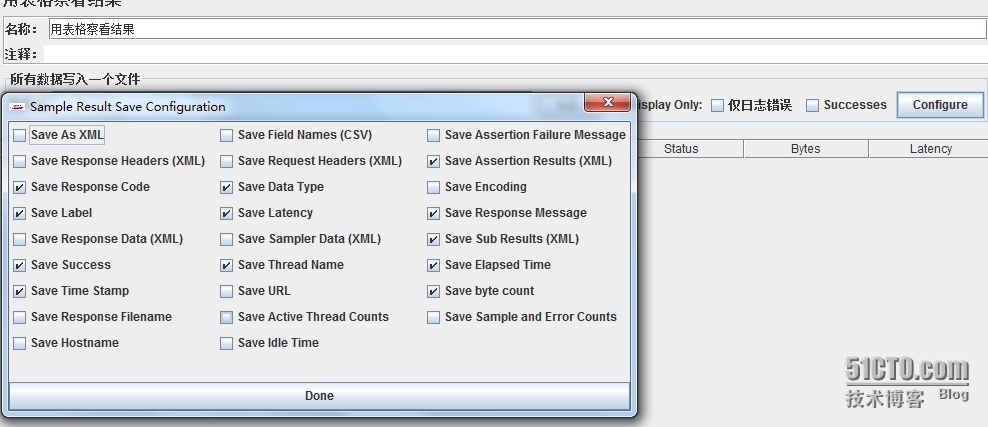Toggle off Save Elapsed Time
Viewport: 988px width, 427px height.
433,265
